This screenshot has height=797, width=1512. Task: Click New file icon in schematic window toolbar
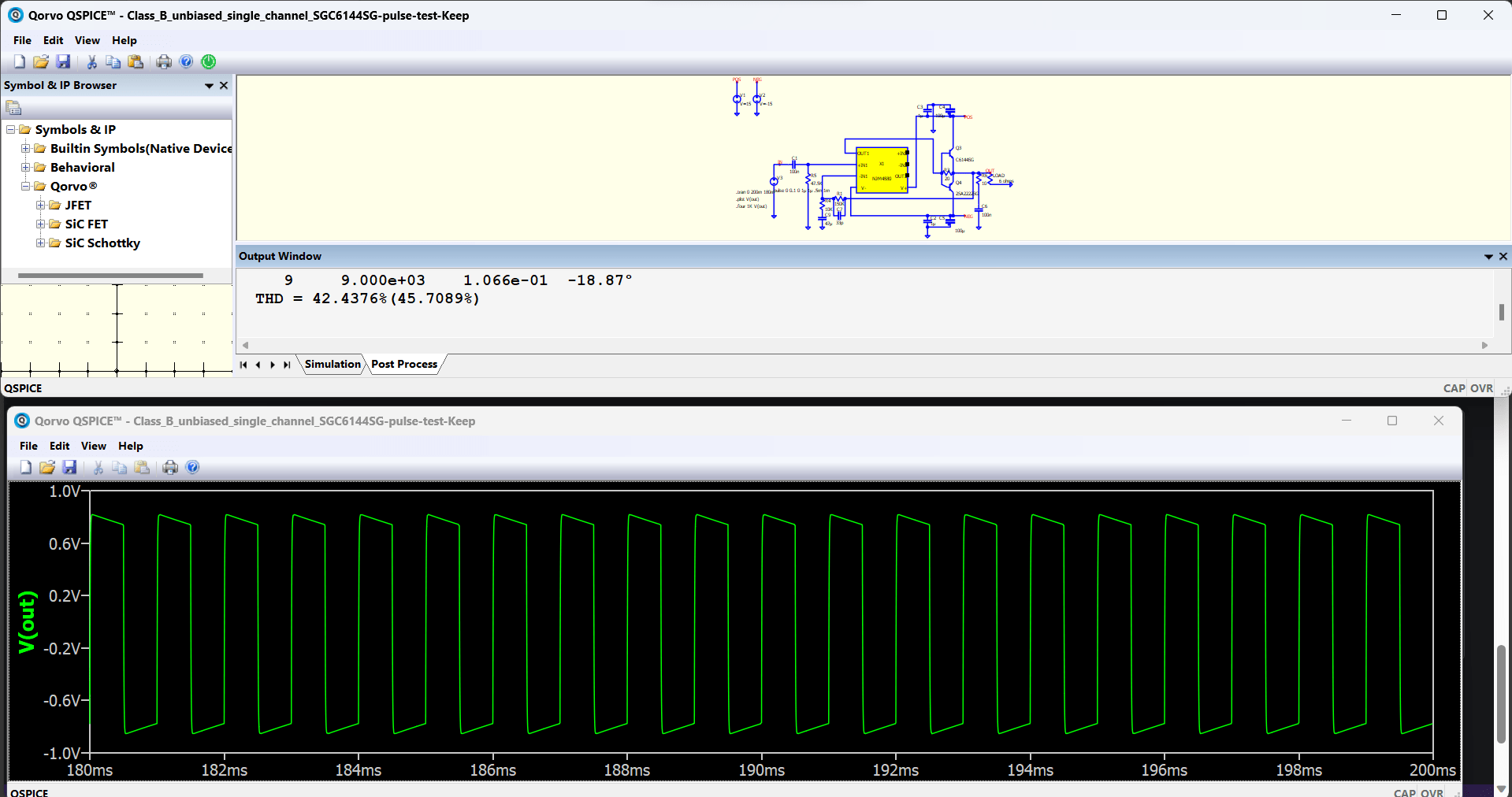click(20, 61)
